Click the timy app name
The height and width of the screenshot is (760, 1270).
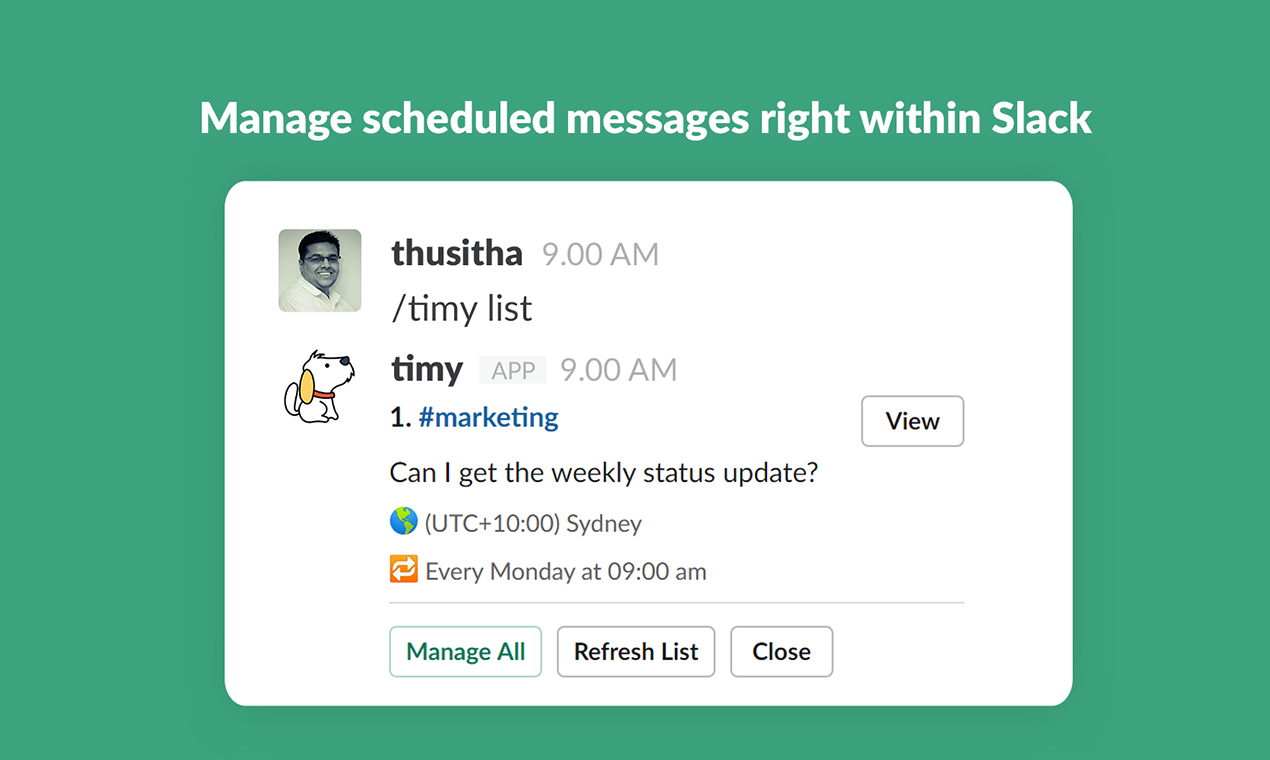pos(427,370)
